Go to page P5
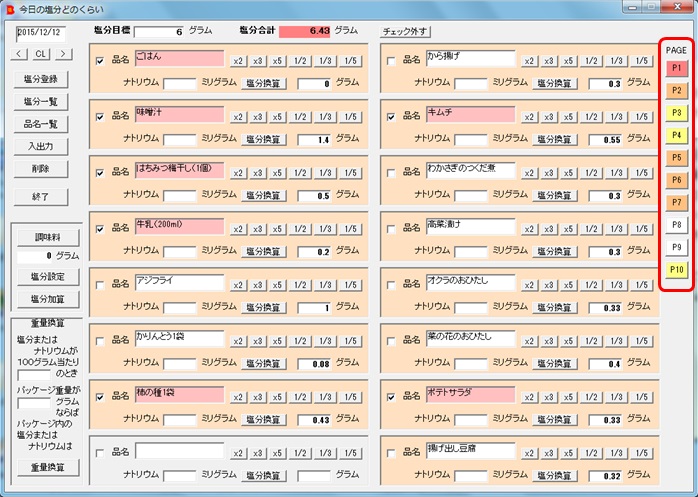Viewport: 698px width, 497px height. (677, 158)
